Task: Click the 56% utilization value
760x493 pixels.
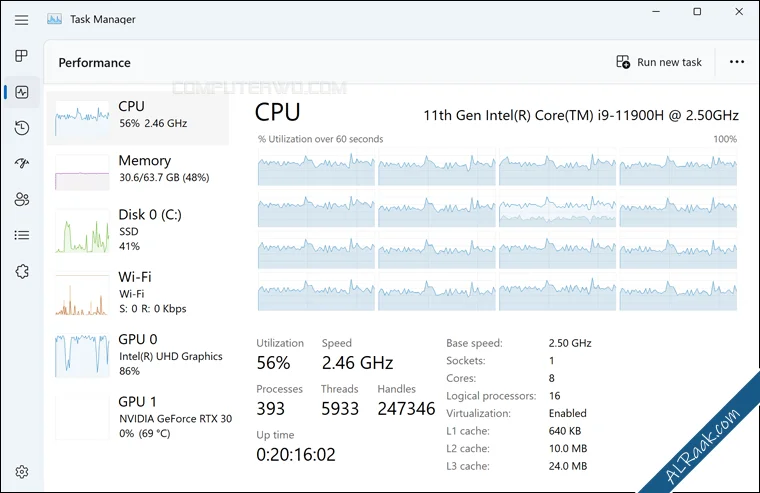Action: (273, 363)
